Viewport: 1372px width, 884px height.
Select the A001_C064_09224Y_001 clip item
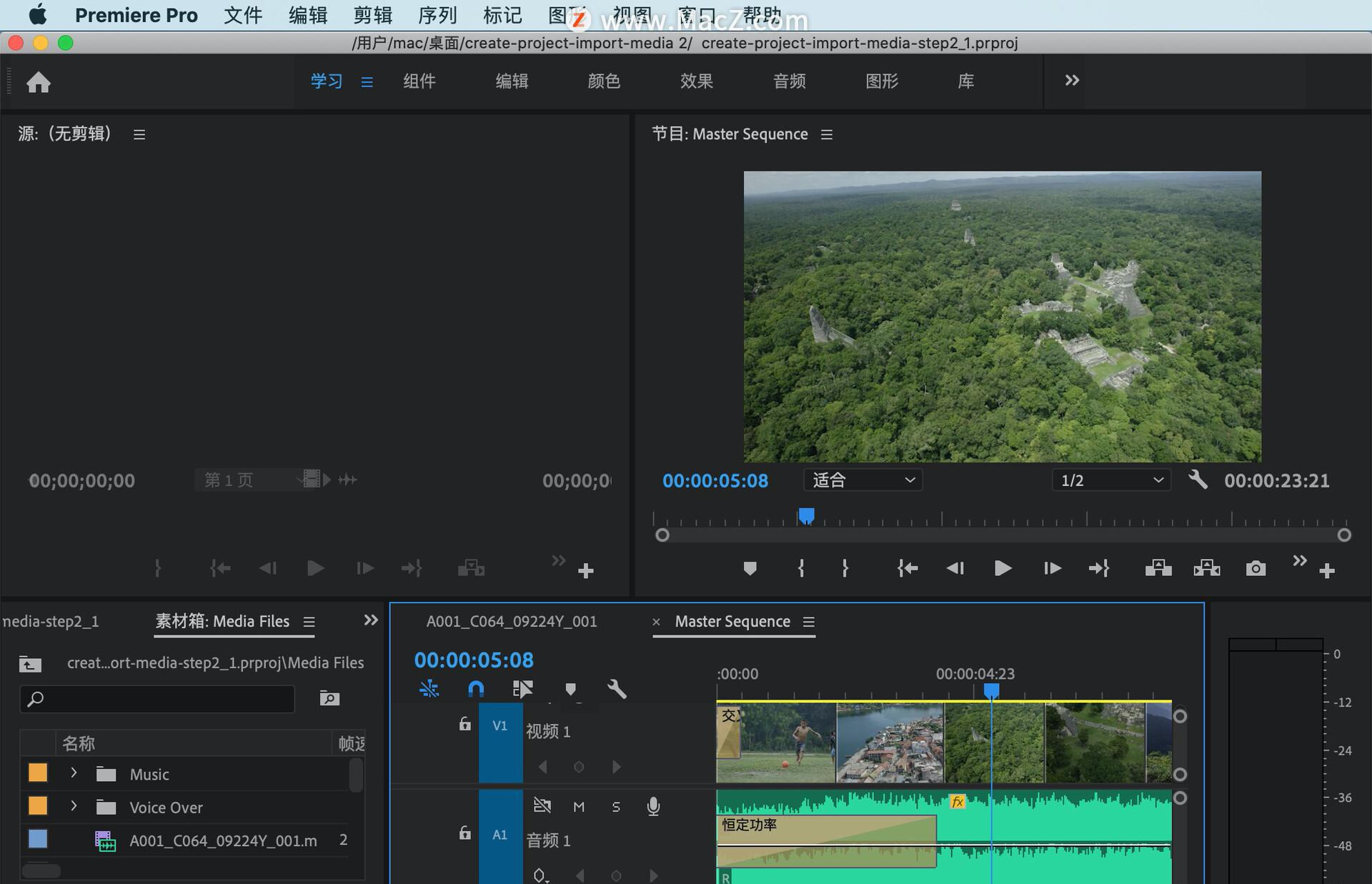[x=223, y=841]
